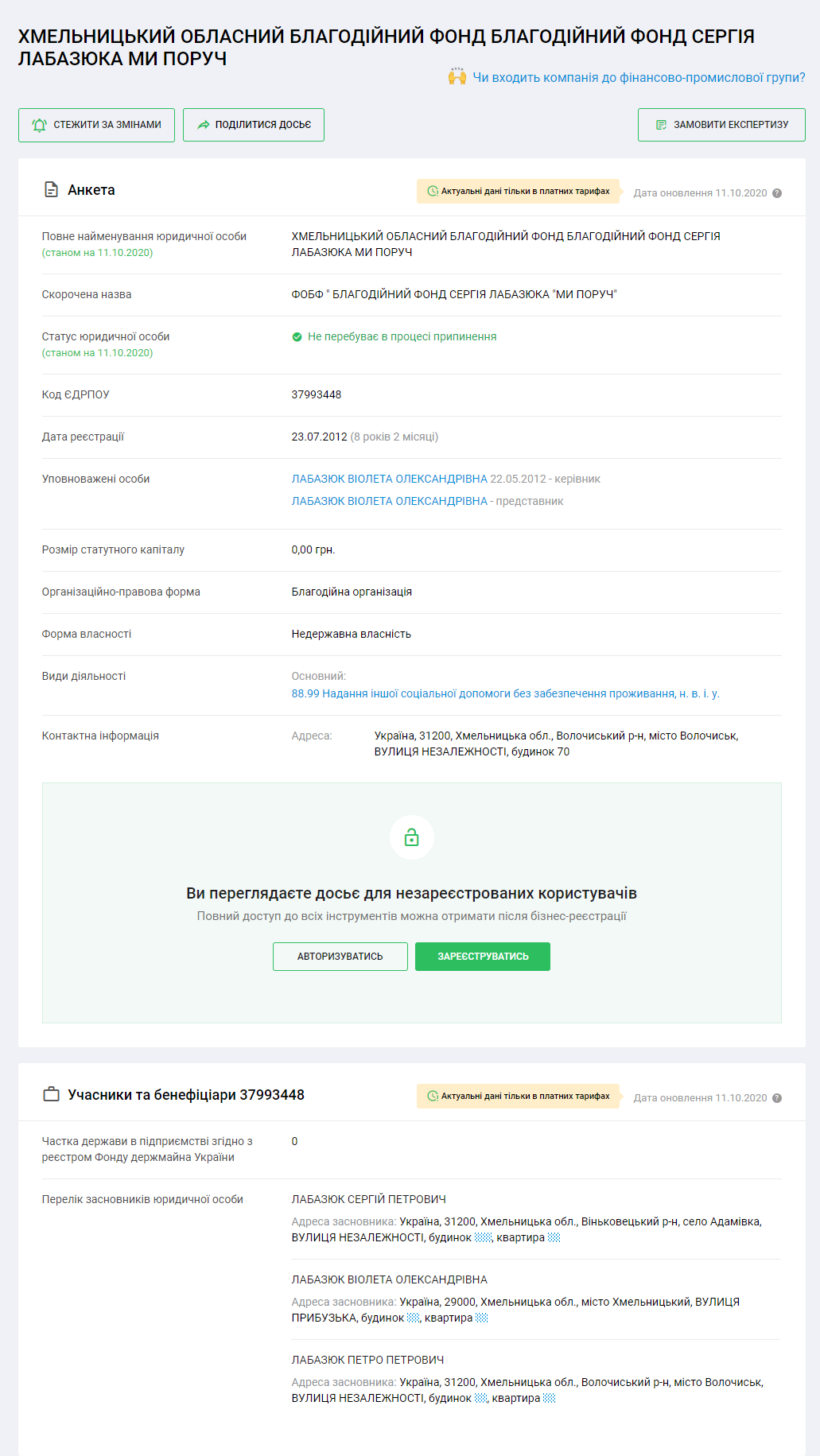820x1456 pixels.
Task: Click the green Зареєструватись button
Action: pos(483,957)
